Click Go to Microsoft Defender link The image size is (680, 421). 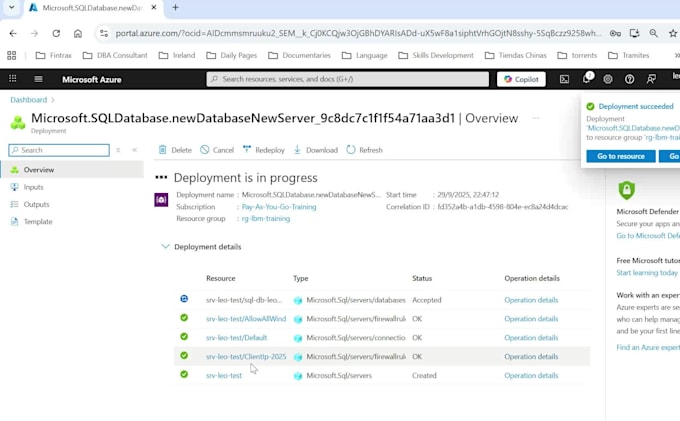pyautogui.click(x=648, y=236)
